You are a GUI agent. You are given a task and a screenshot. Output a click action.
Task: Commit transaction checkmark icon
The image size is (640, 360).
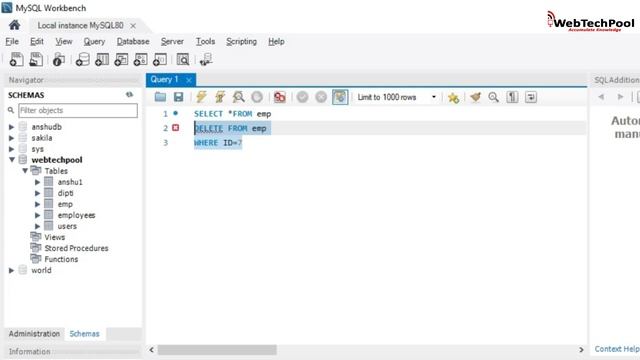302,97
